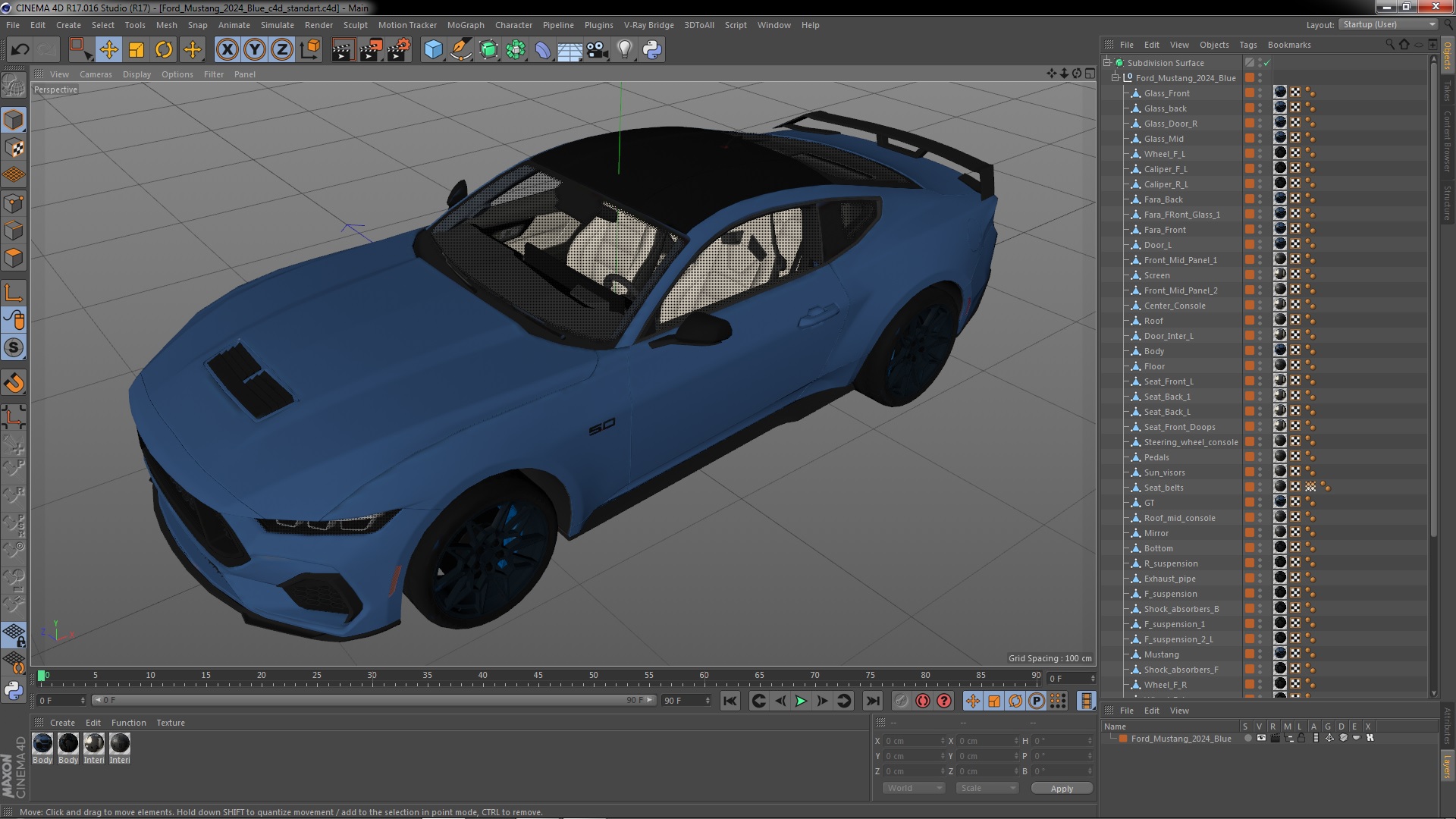Open the World coordinate system dropdown
The image size is (1456, 819).
pyautogui.click(x=913, y=788)
